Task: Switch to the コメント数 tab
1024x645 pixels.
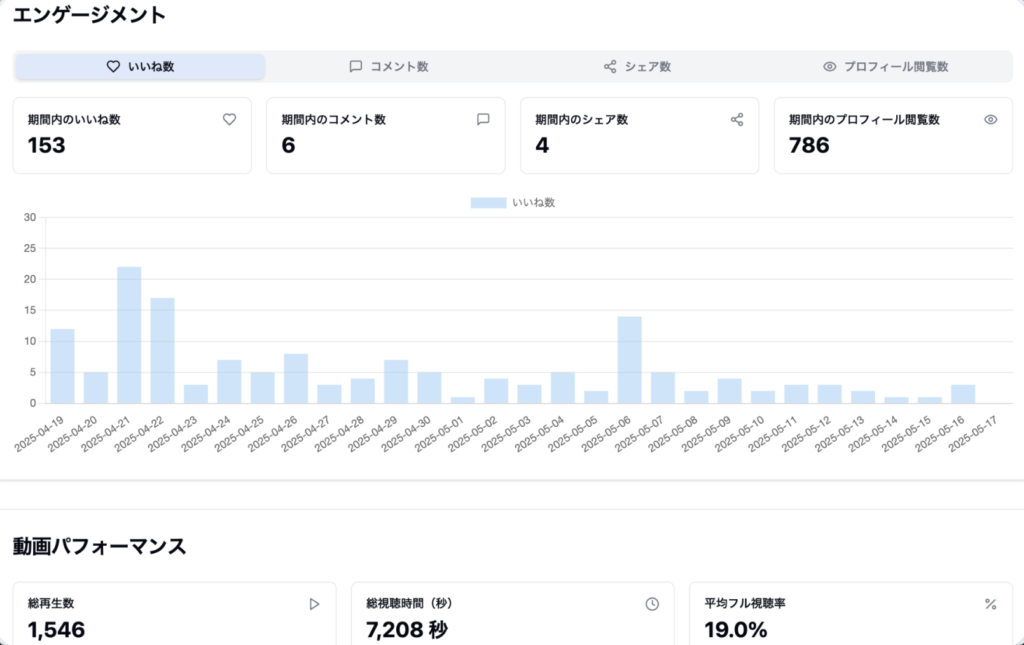Action: [x=389, y=67]
